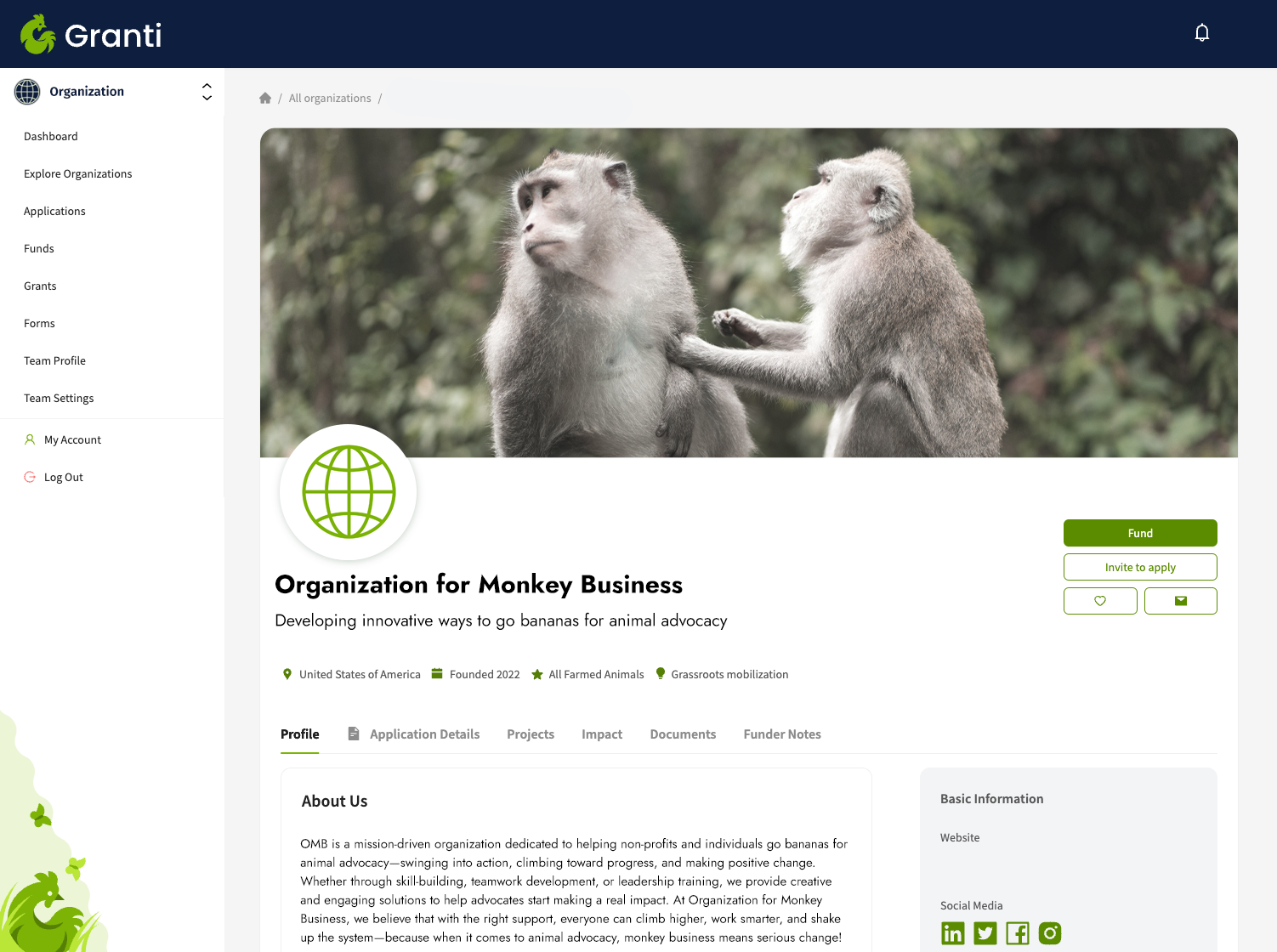Toggle the heart favorite button
This screenshot has width=1277, height=952.
[x=1100, y=600]
